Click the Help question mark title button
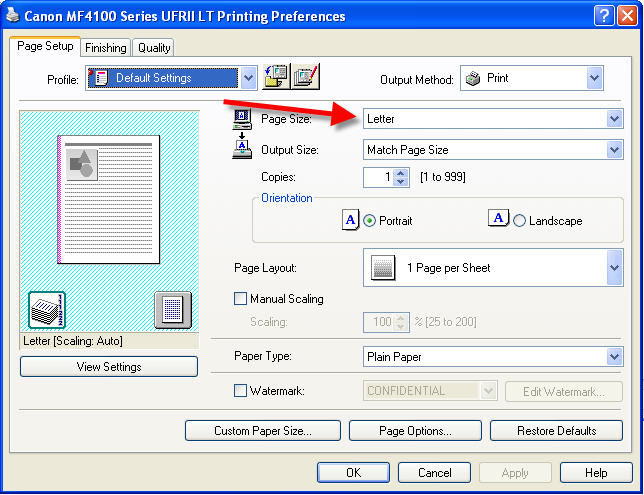Image resolution: width=644 pixels, height=495 pixels. [x=602, y=15]
